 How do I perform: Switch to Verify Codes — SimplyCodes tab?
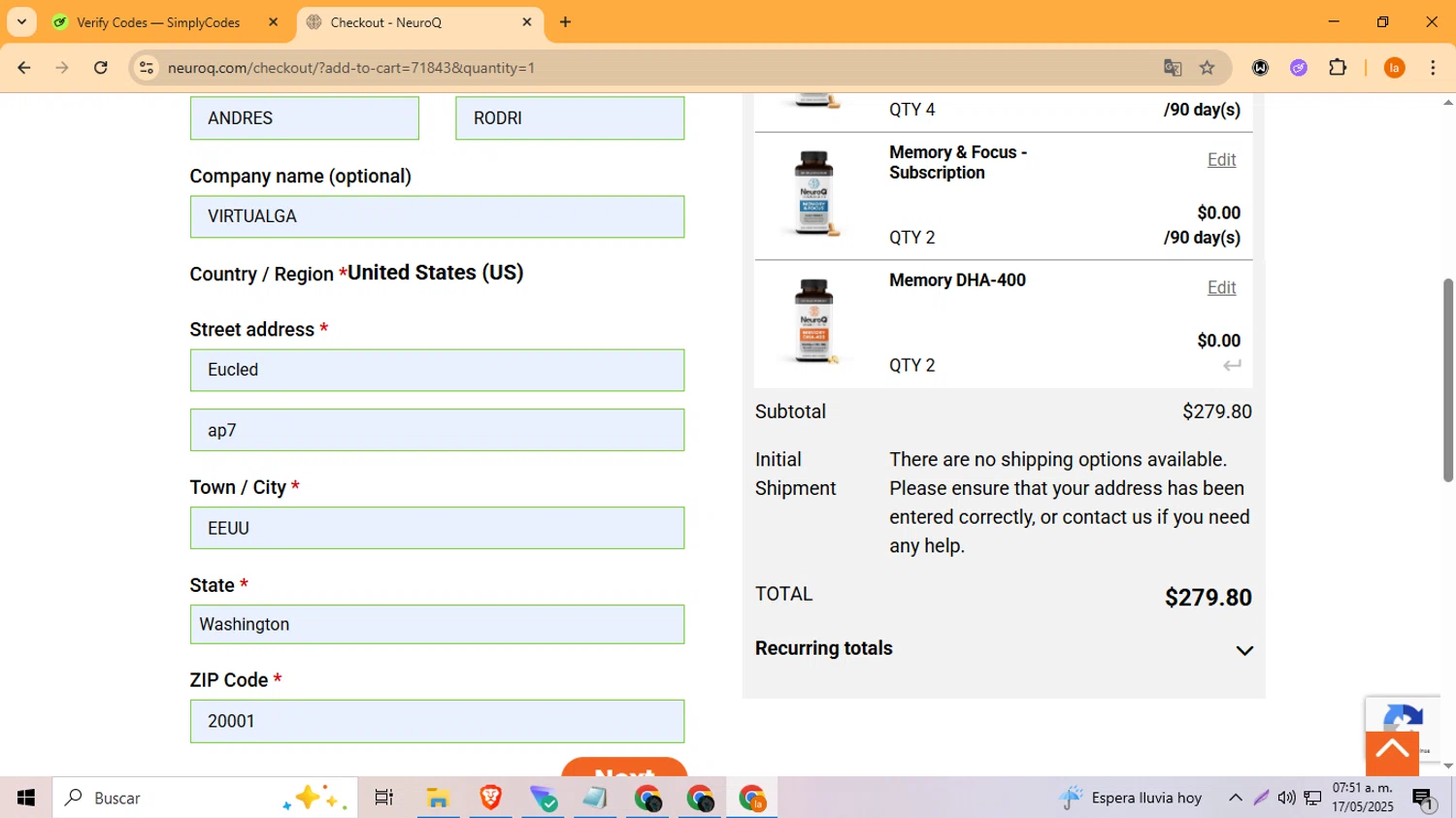click(158, 22)
